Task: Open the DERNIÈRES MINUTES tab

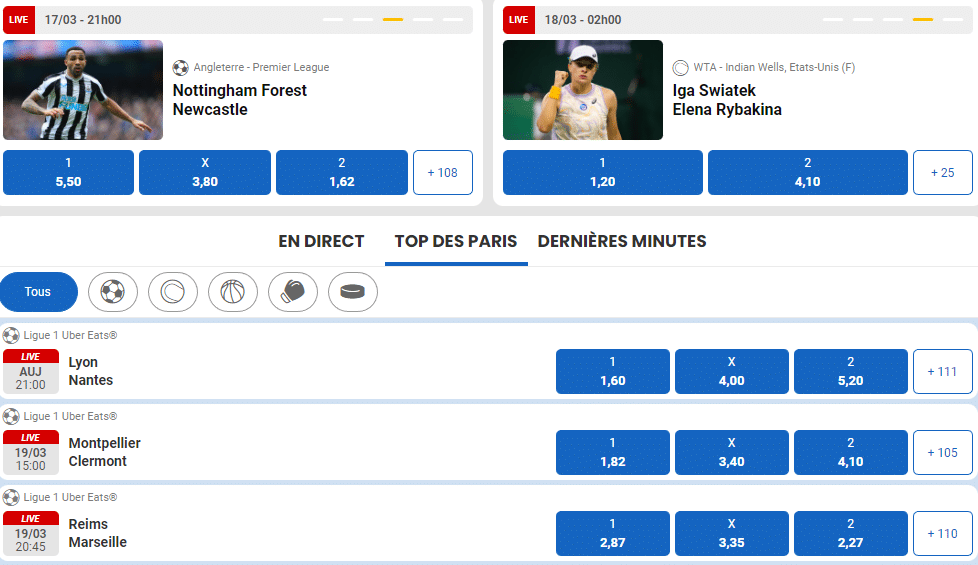Action: pyautogui.click(x=622, y=241)
